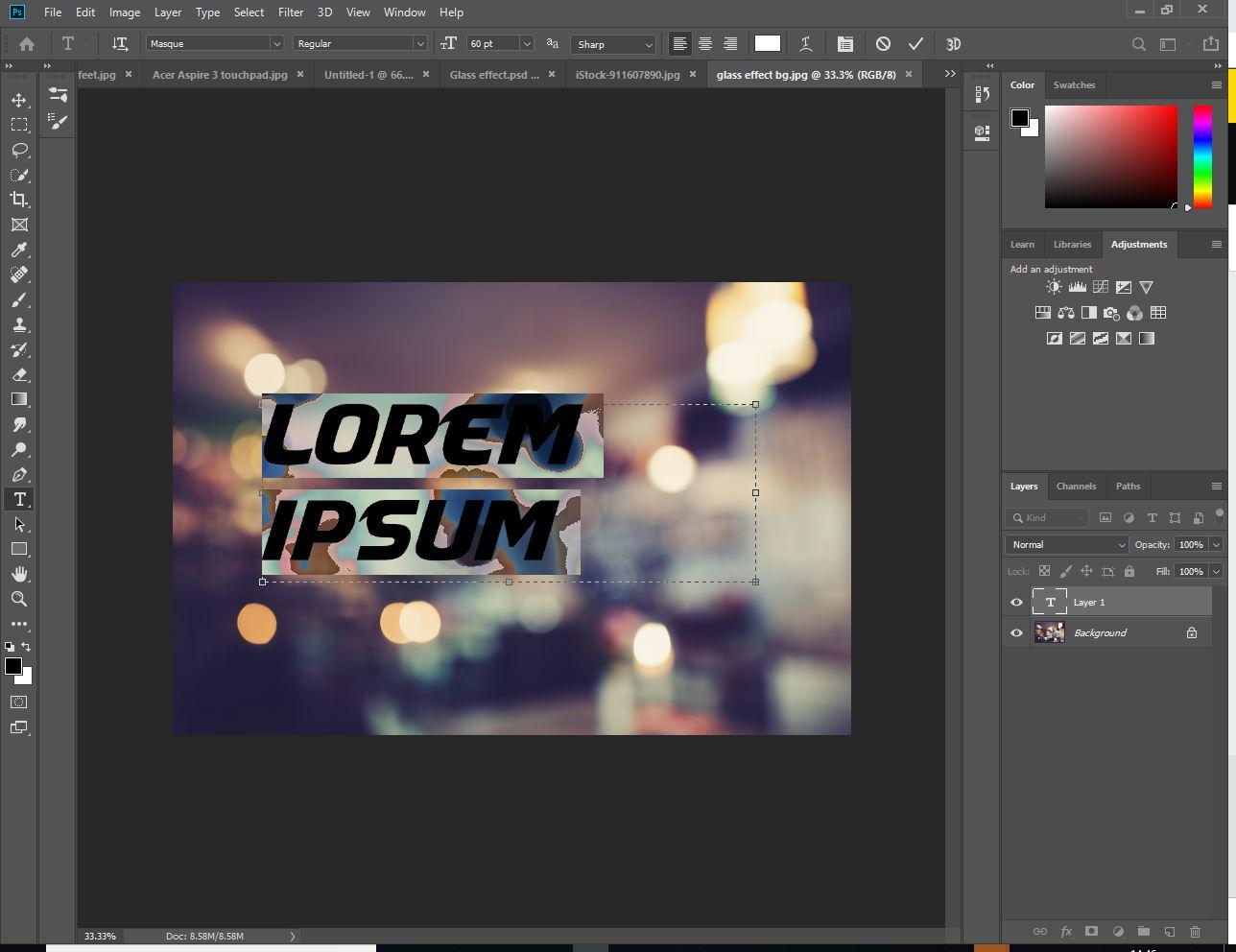Select the Zoom tool
This screenshot has width=1236, height=952.
pos(19,599)
